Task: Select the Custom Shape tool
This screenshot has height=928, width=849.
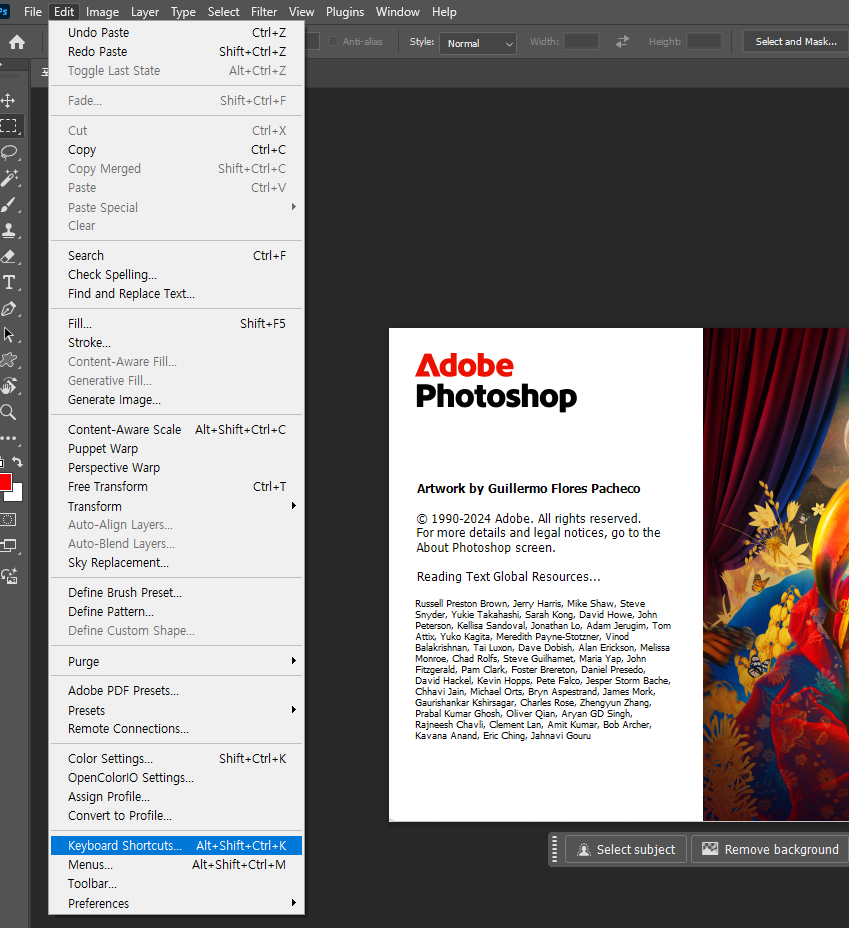Action: 9,360
